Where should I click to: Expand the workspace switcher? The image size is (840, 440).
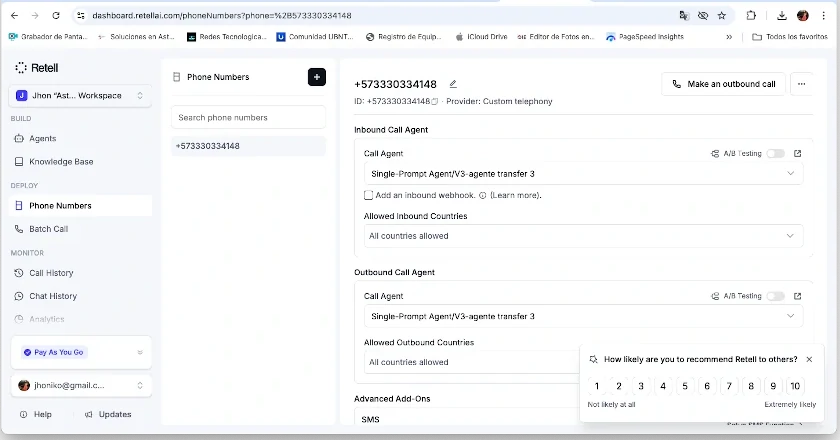tap(80, 95)
